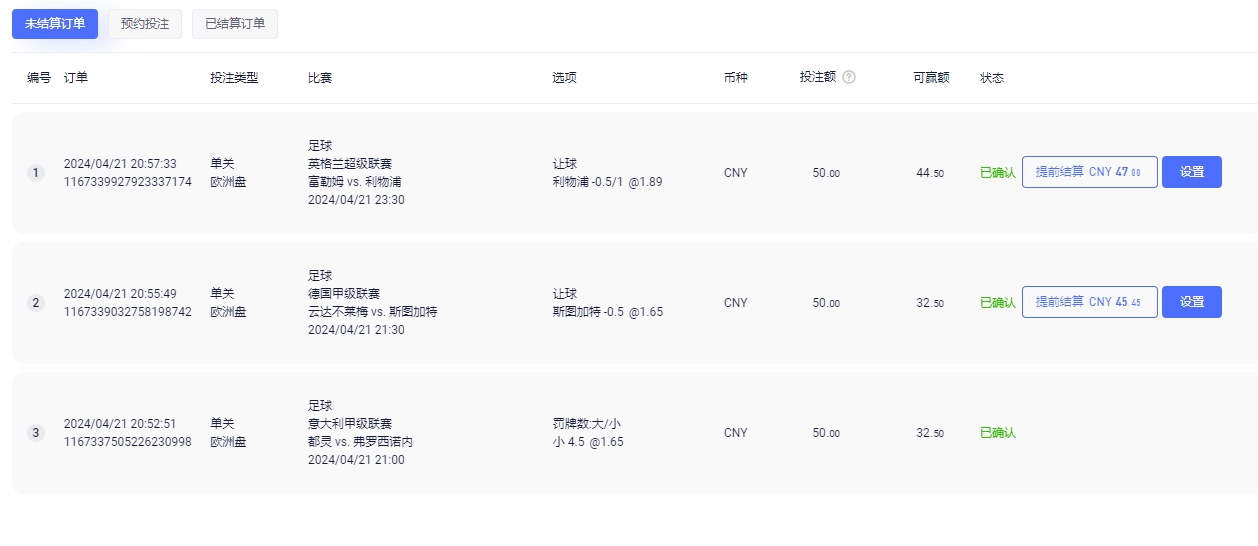Click the 已确认 status in row three

click(x=997, y=433)
